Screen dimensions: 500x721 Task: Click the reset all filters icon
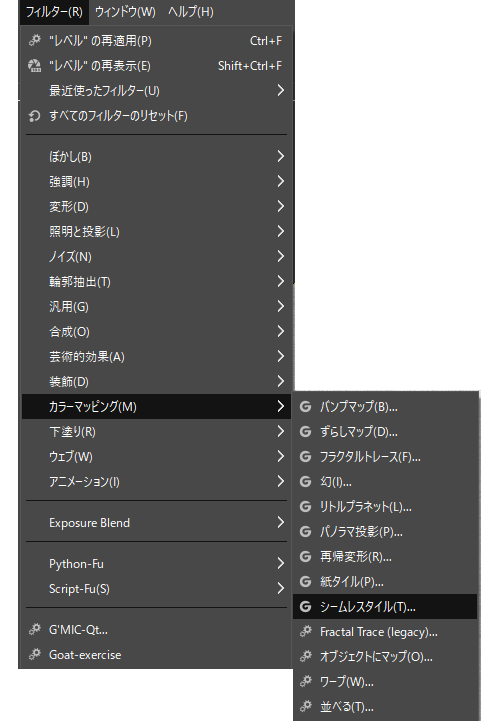(x=34, y=116)
